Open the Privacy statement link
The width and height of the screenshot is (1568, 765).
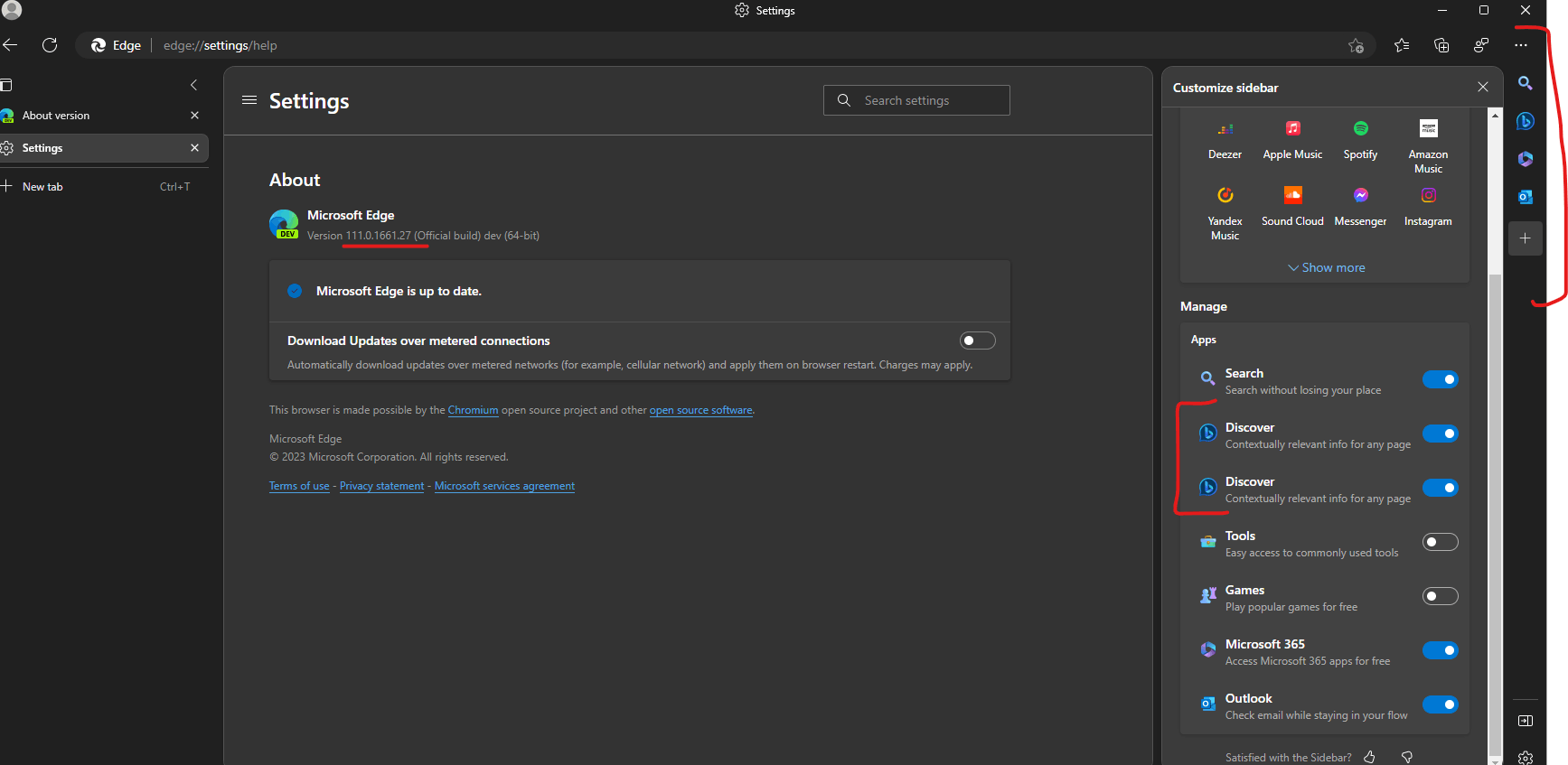381,486
